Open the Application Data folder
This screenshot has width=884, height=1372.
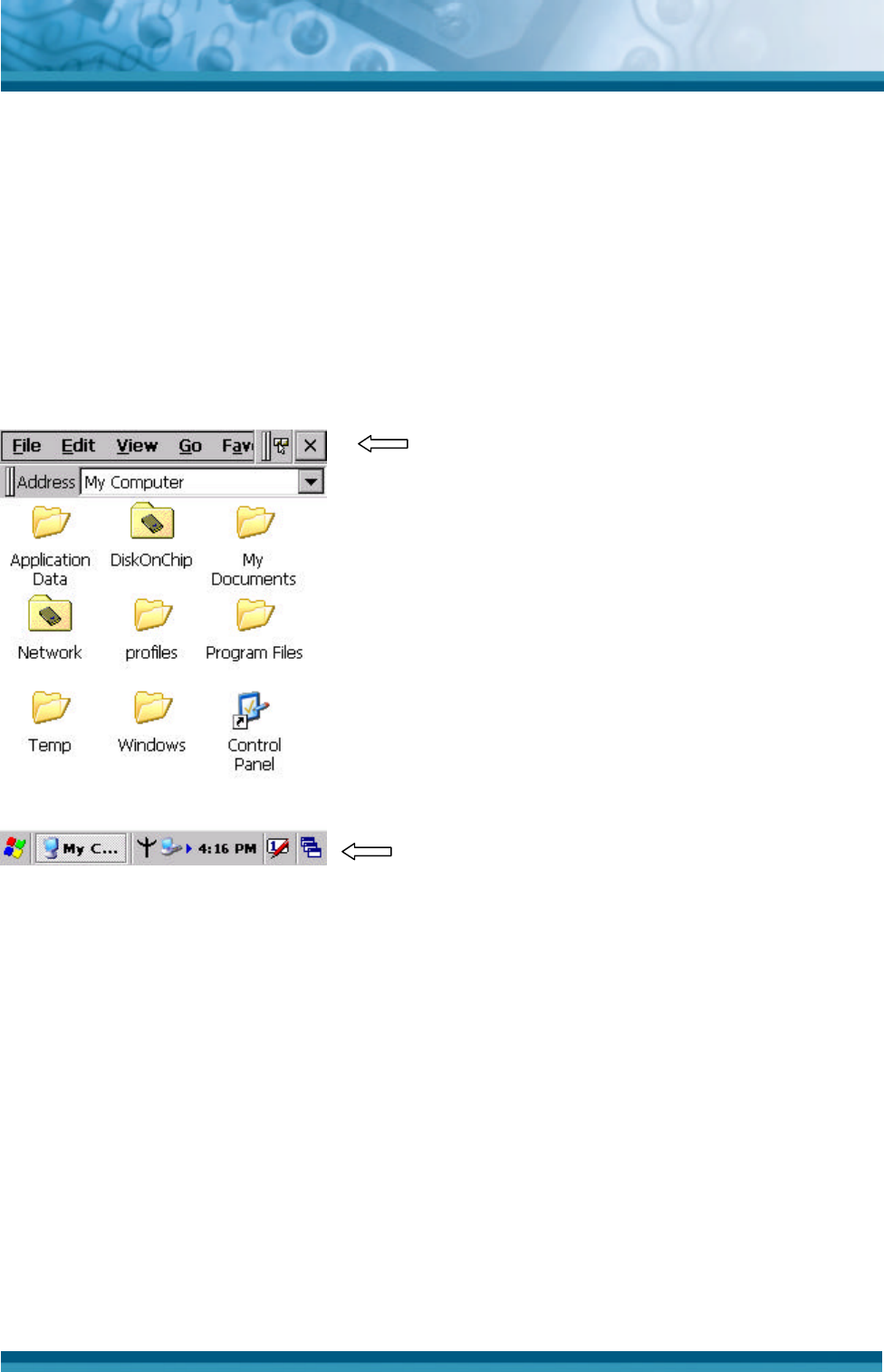[51, 544]
